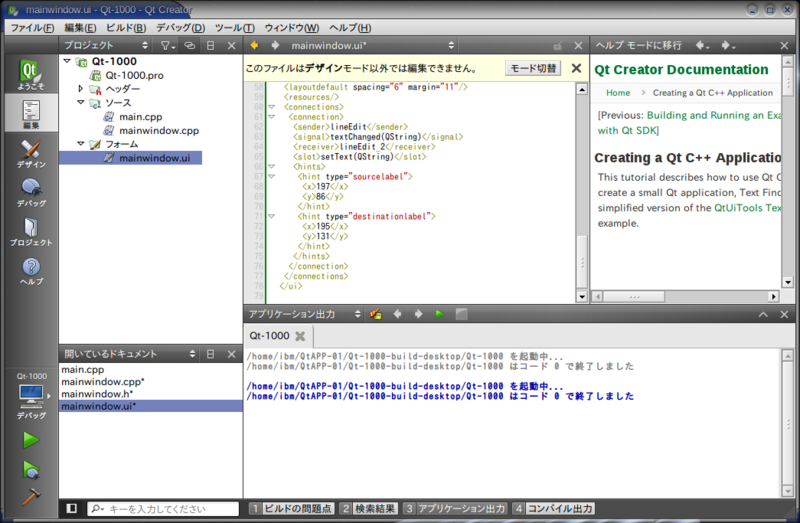Switch to Edit mode in sidebar
800x523 pixels.
click(31, 114)
